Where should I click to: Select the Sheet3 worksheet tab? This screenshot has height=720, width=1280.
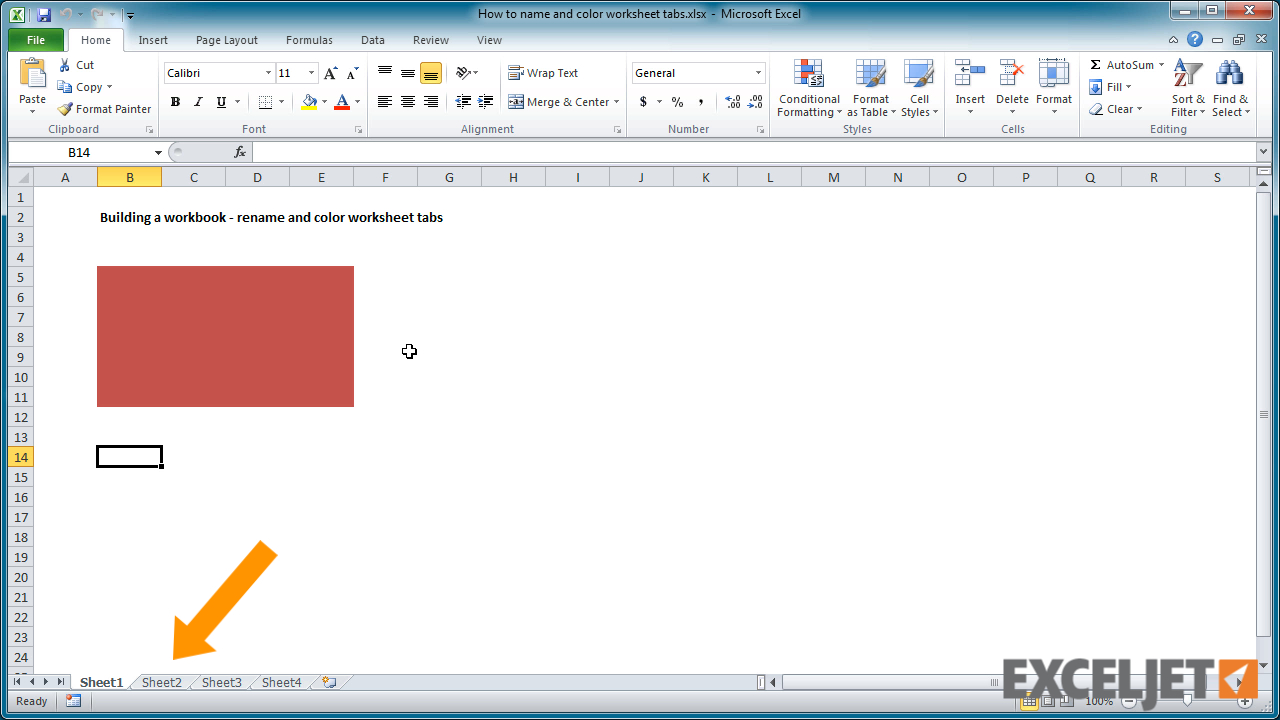click(x=221, y=682)
